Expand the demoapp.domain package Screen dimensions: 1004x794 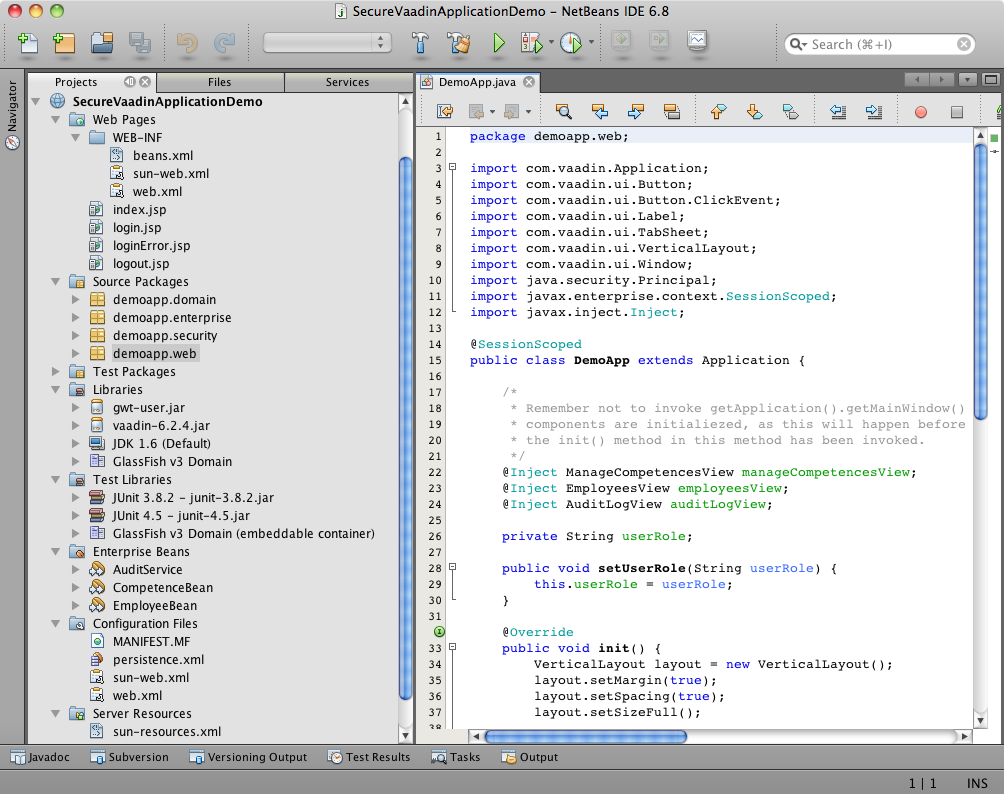pyautogui.click(x=76, y=299)
